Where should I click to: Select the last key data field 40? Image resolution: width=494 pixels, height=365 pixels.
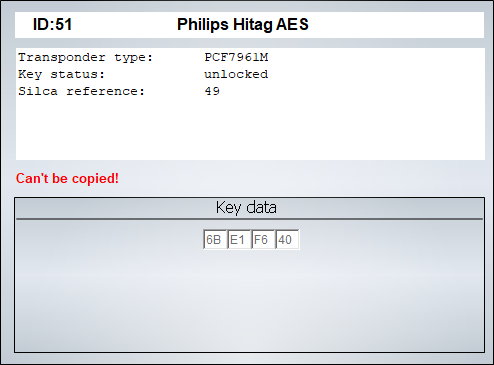[287, 239]
